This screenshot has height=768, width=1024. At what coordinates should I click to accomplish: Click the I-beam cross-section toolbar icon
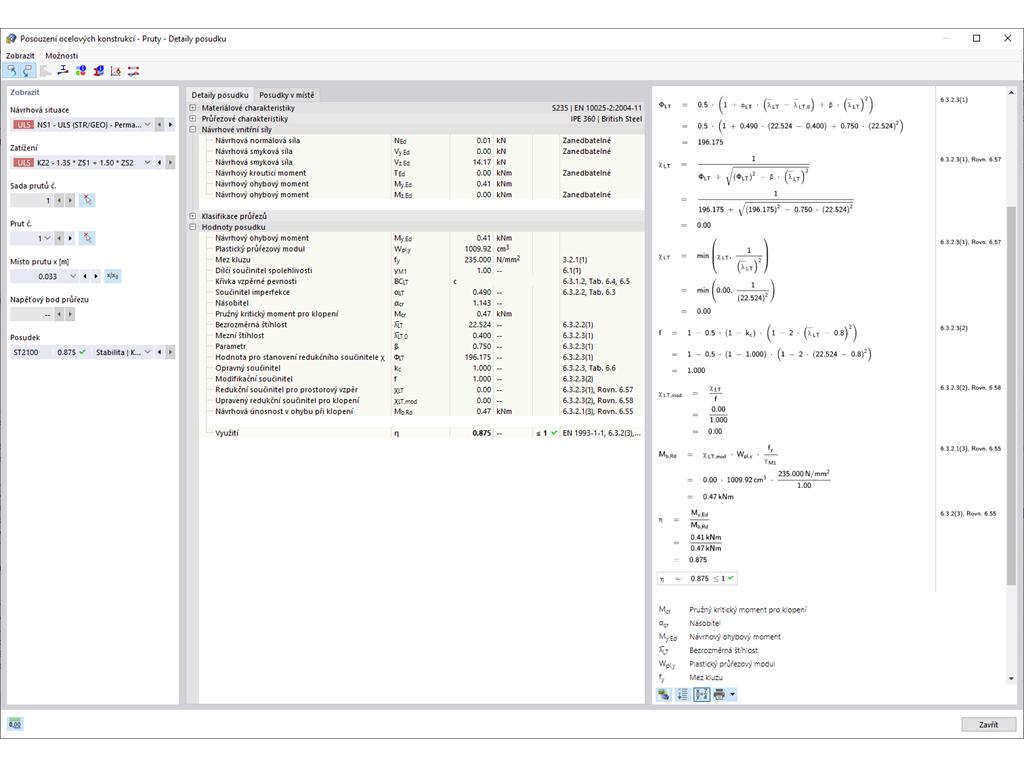tap(63, 71)
